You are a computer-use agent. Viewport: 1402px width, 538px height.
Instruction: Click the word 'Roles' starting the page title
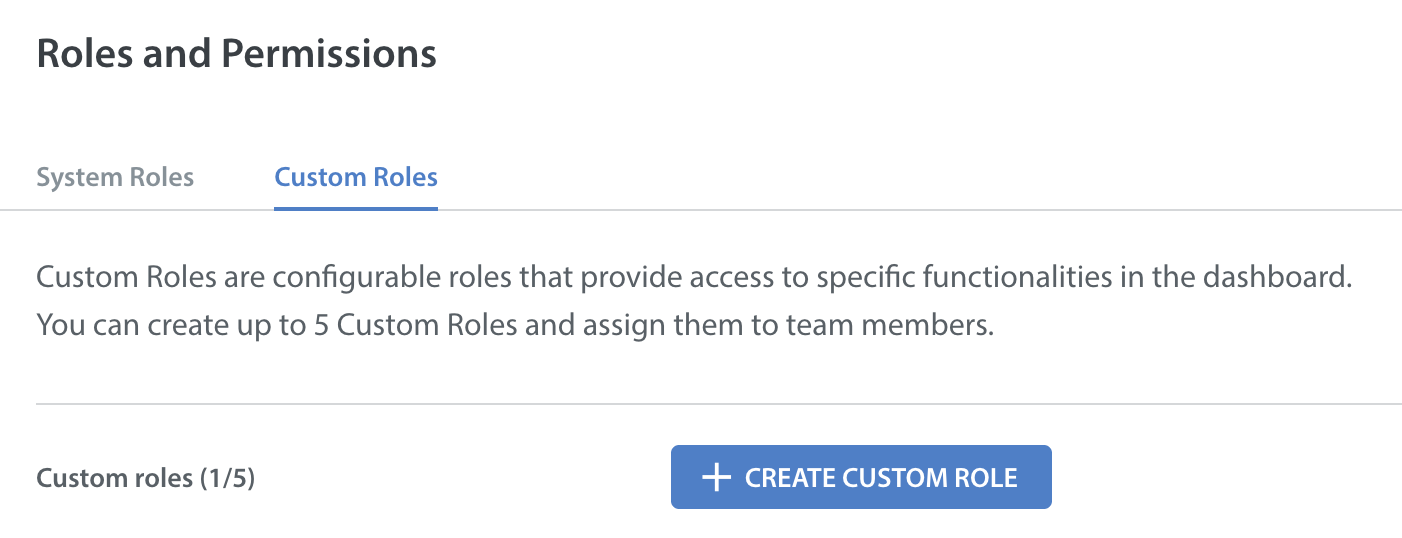tap(84, 53)
